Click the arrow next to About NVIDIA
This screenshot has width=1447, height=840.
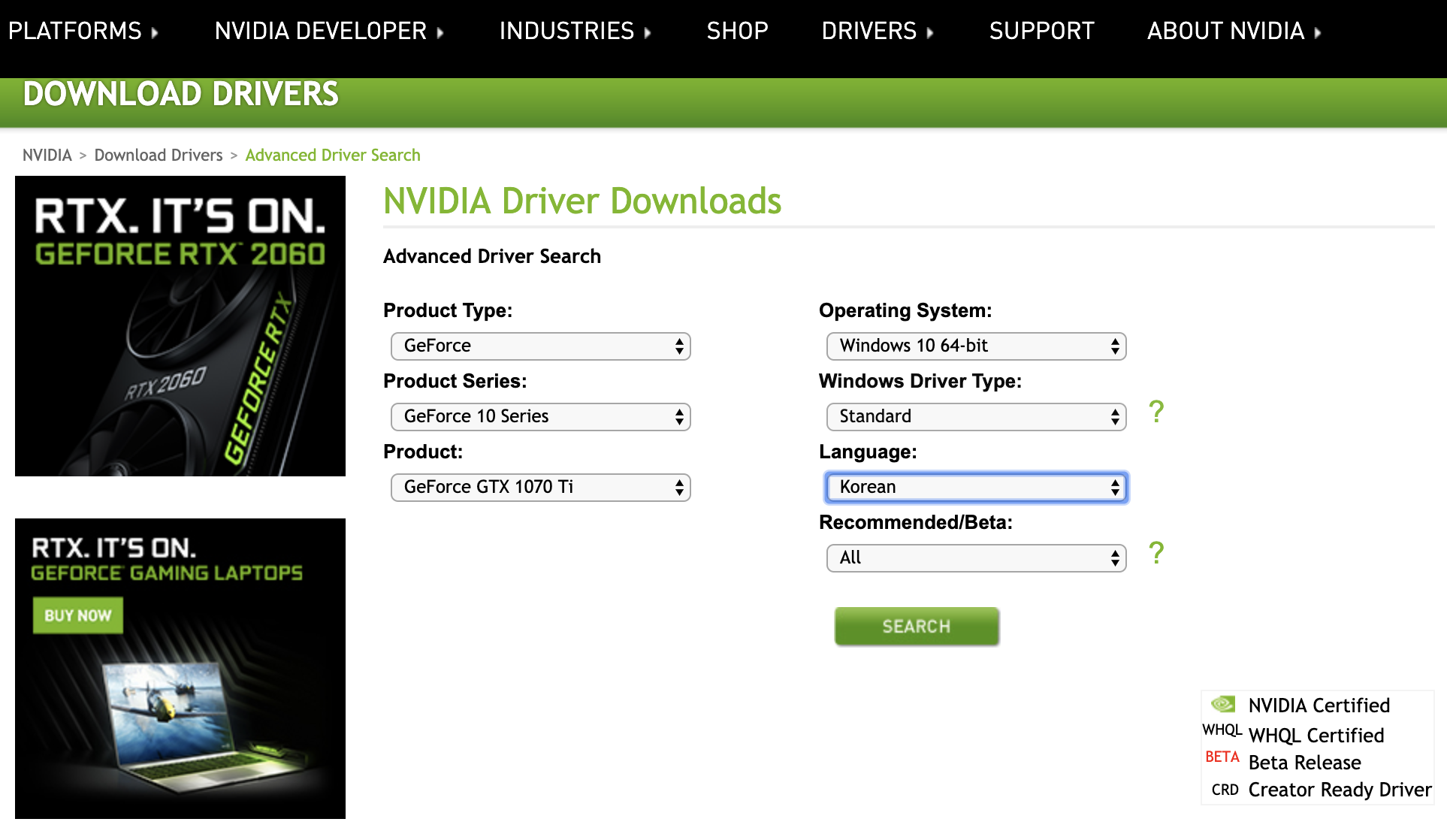pyautogui.click(x=1317, y=32)
